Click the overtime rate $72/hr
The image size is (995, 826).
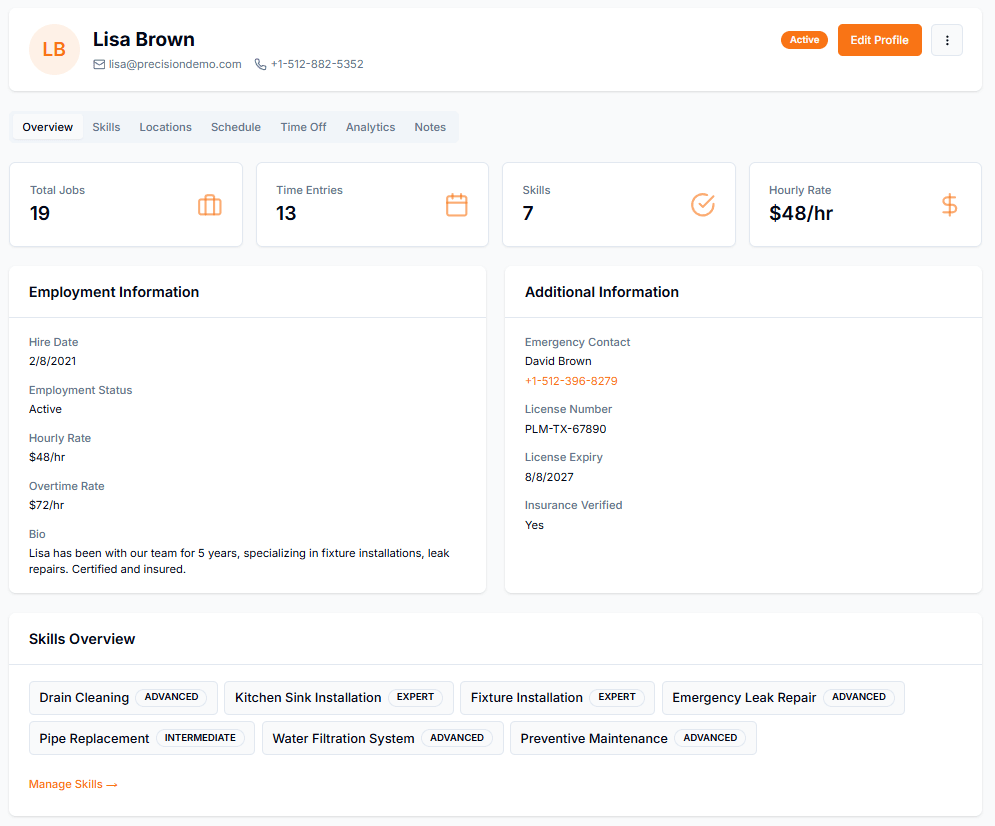[x=46, y=505]
